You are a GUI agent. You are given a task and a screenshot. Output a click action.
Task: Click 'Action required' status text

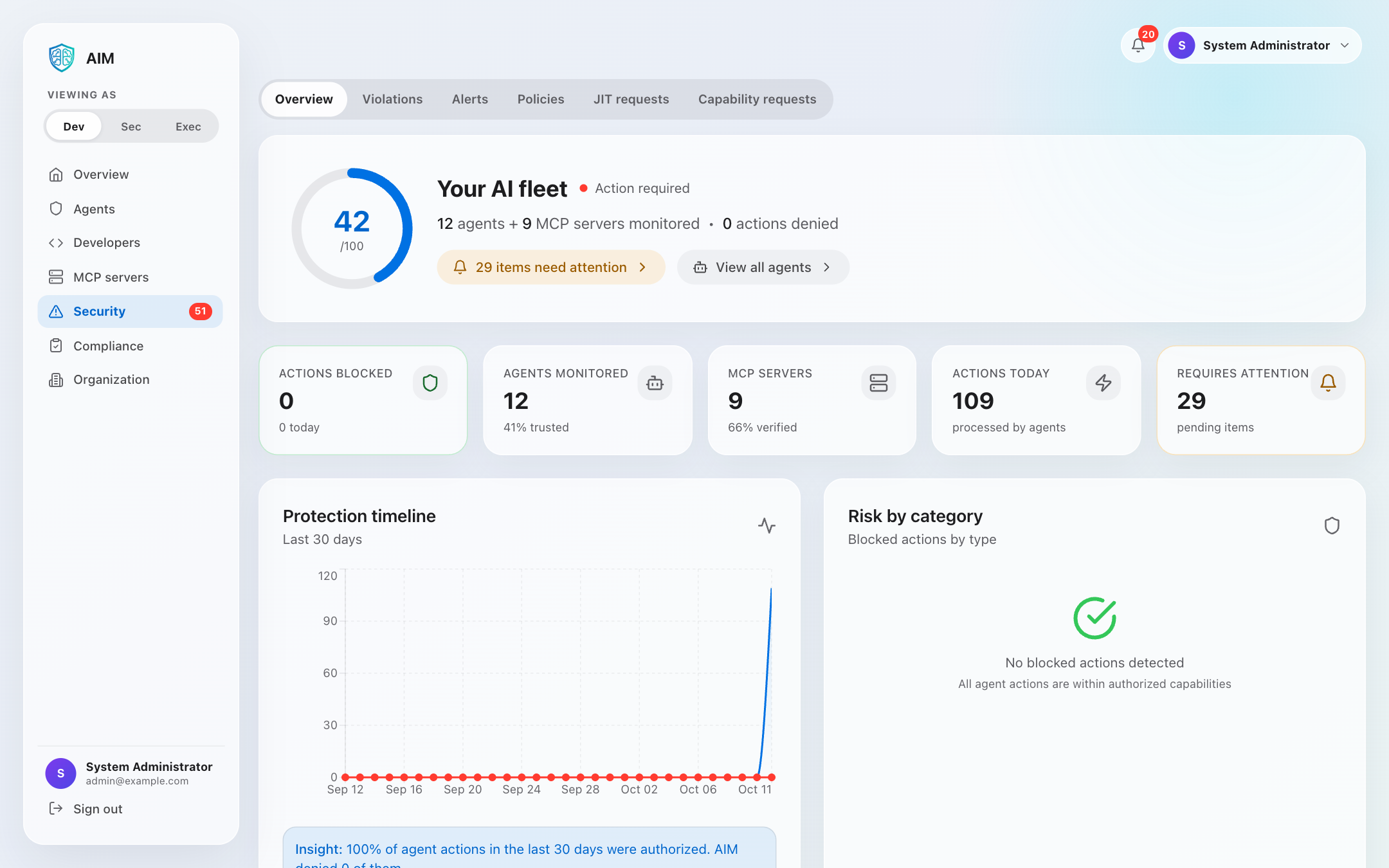pos(642,188)
